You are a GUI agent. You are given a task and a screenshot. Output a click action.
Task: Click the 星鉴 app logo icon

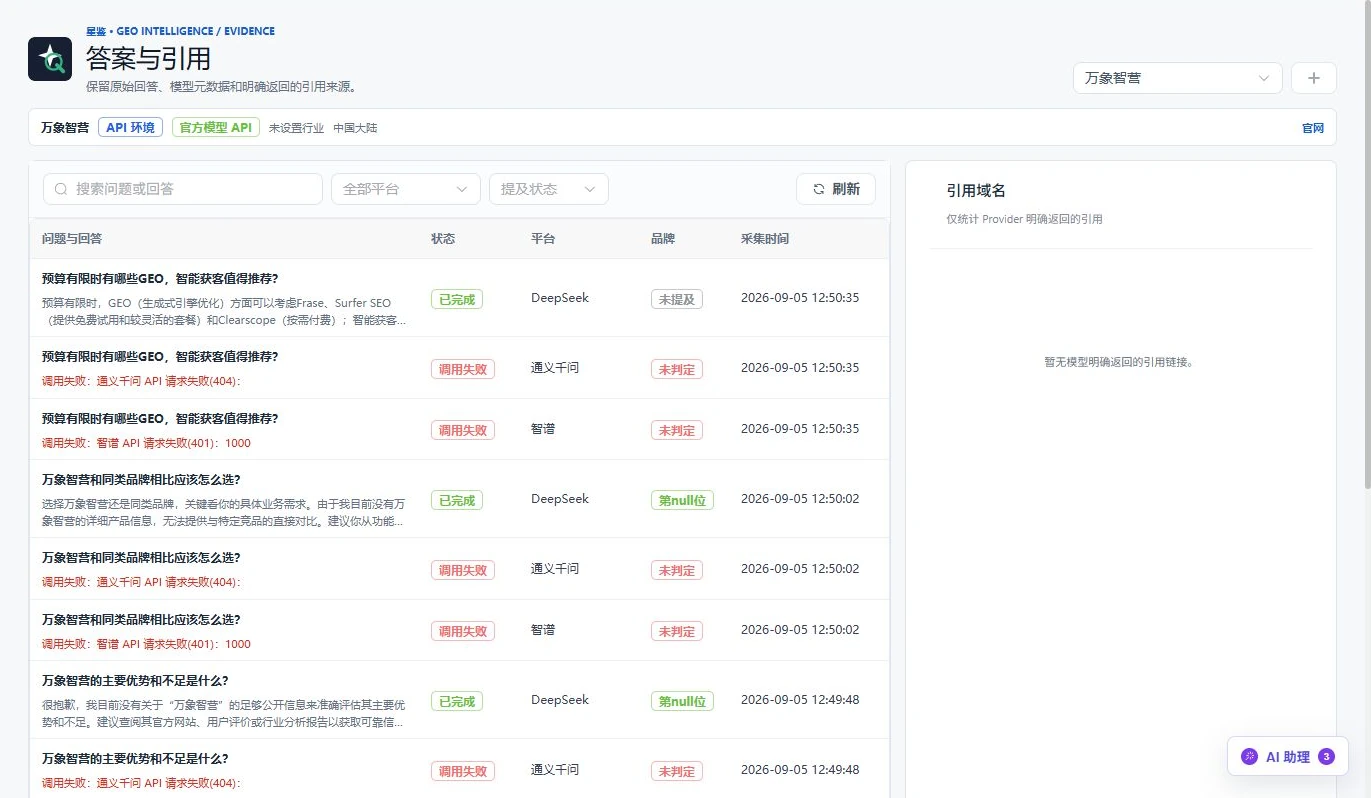pyautogui.click(x=50, y=59)
